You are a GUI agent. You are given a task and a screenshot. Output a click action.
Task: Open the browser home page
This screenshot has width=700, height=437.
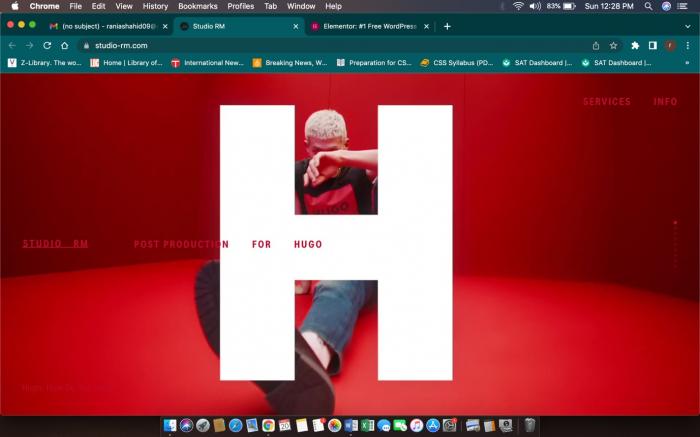[65, 46]
